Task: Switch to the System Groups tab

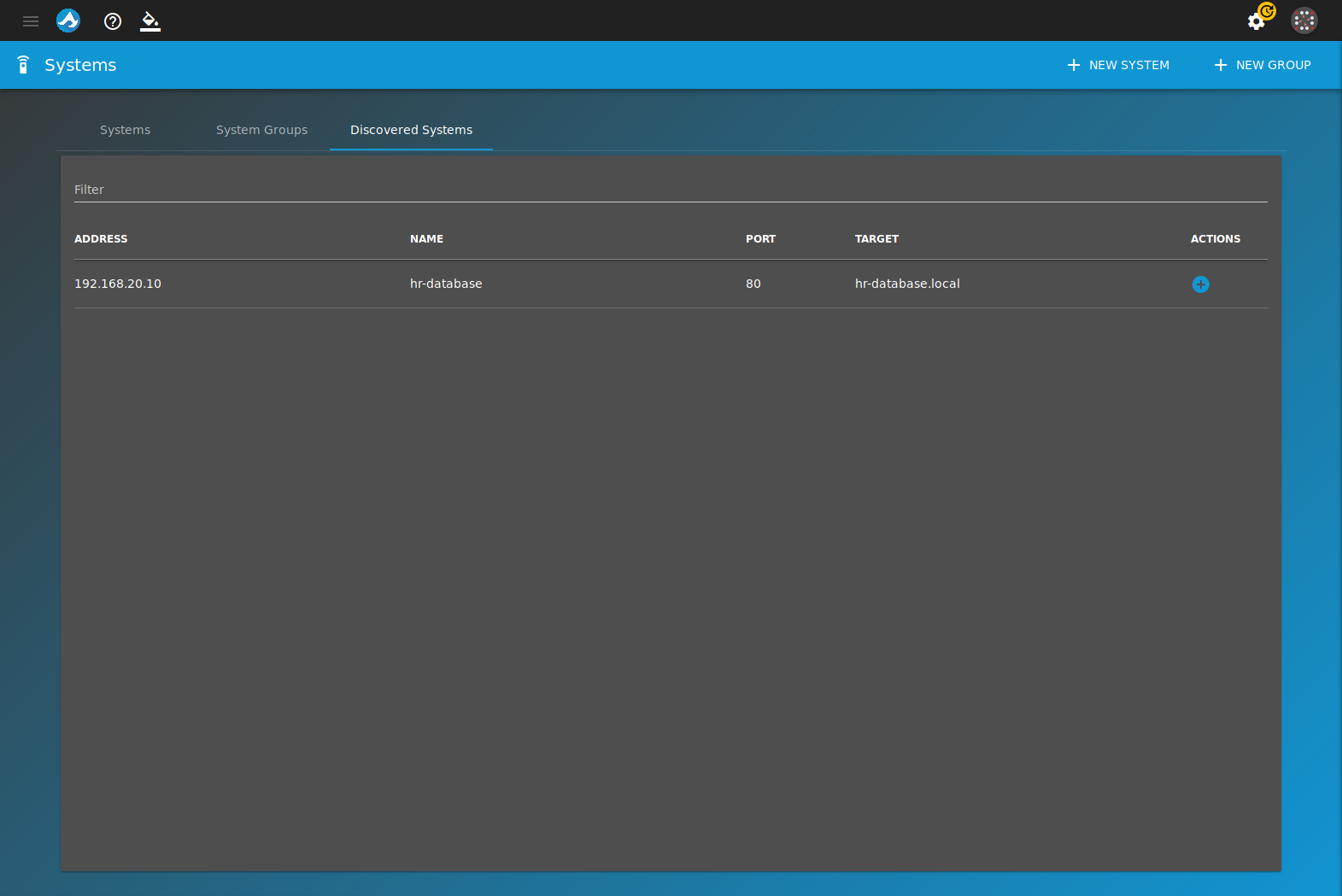Action: (x=261, y=130)
